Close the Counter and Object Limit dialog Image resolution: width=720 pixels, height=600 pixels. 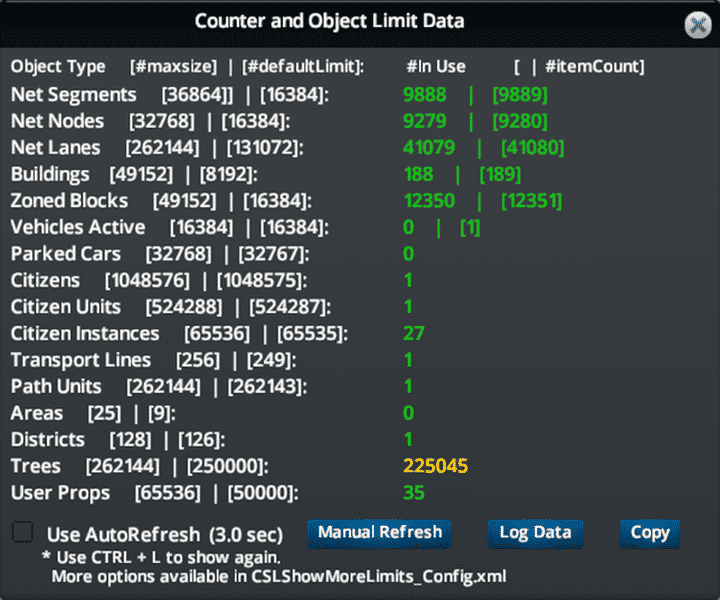coord(698,25)
